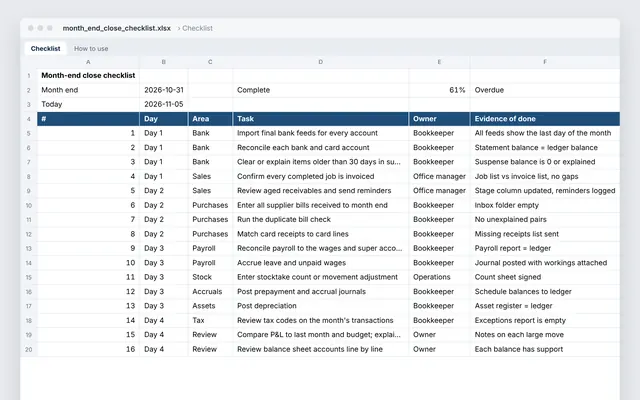This screenshot has width=640, height=400.
Task: Select column F header
Action: pos(545,62)
